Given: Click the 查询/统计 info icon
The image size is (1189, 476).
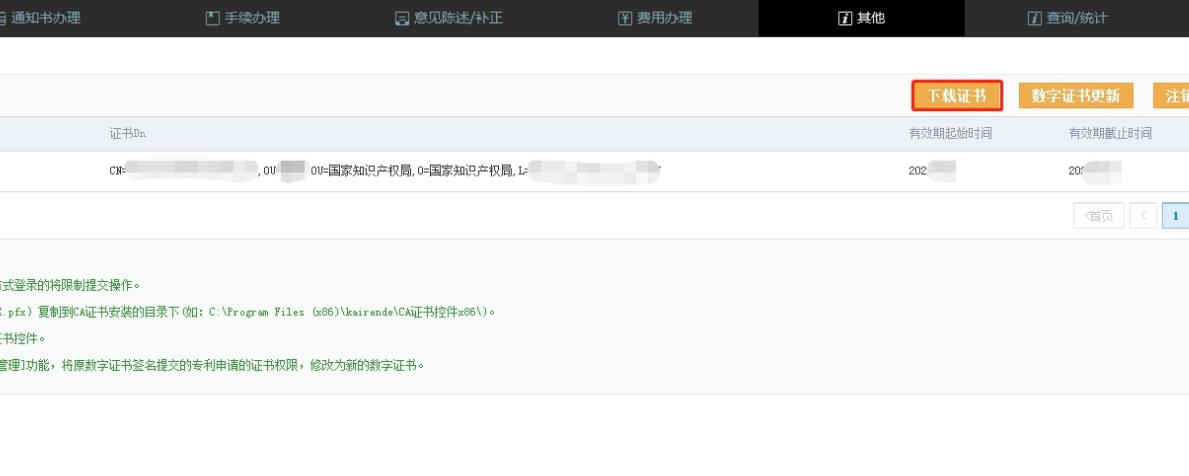Looking at the screenshot, I should click(1034, 18).
